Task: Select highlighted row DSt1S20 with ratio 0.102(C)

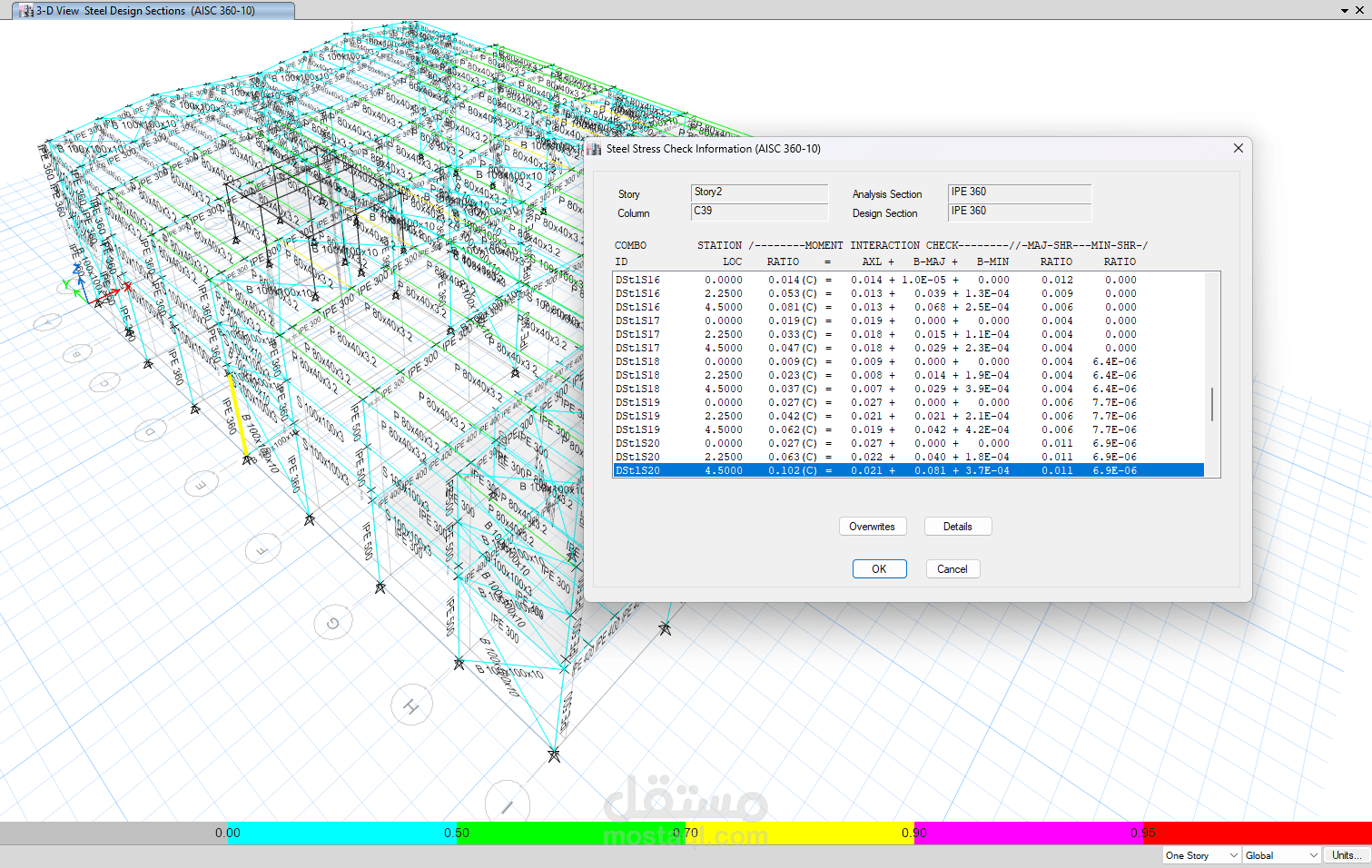Action: tap(909, 470)
